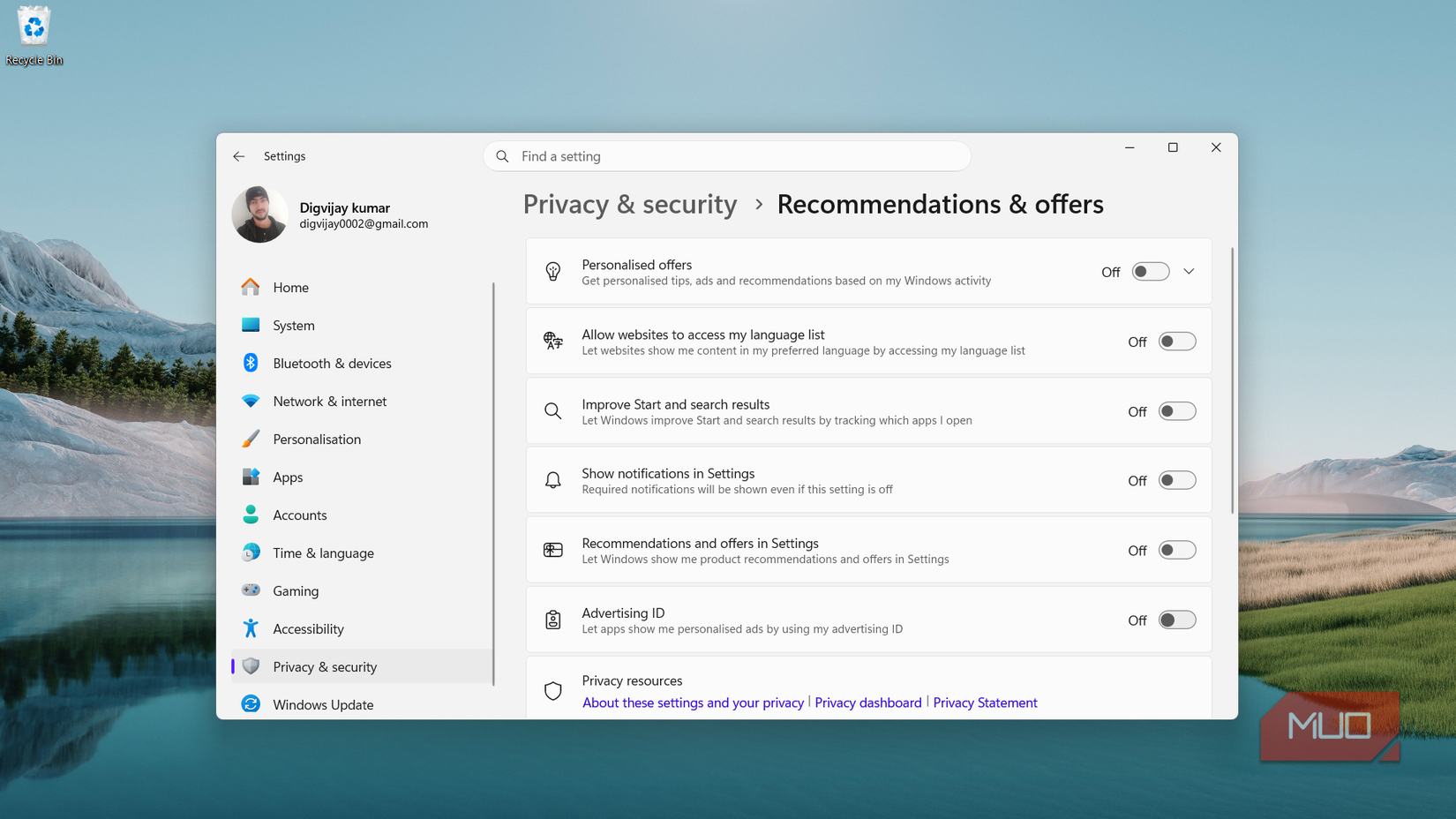Go to Bluetooth & devices
The image size is (1456, 819).
(362, 363)
